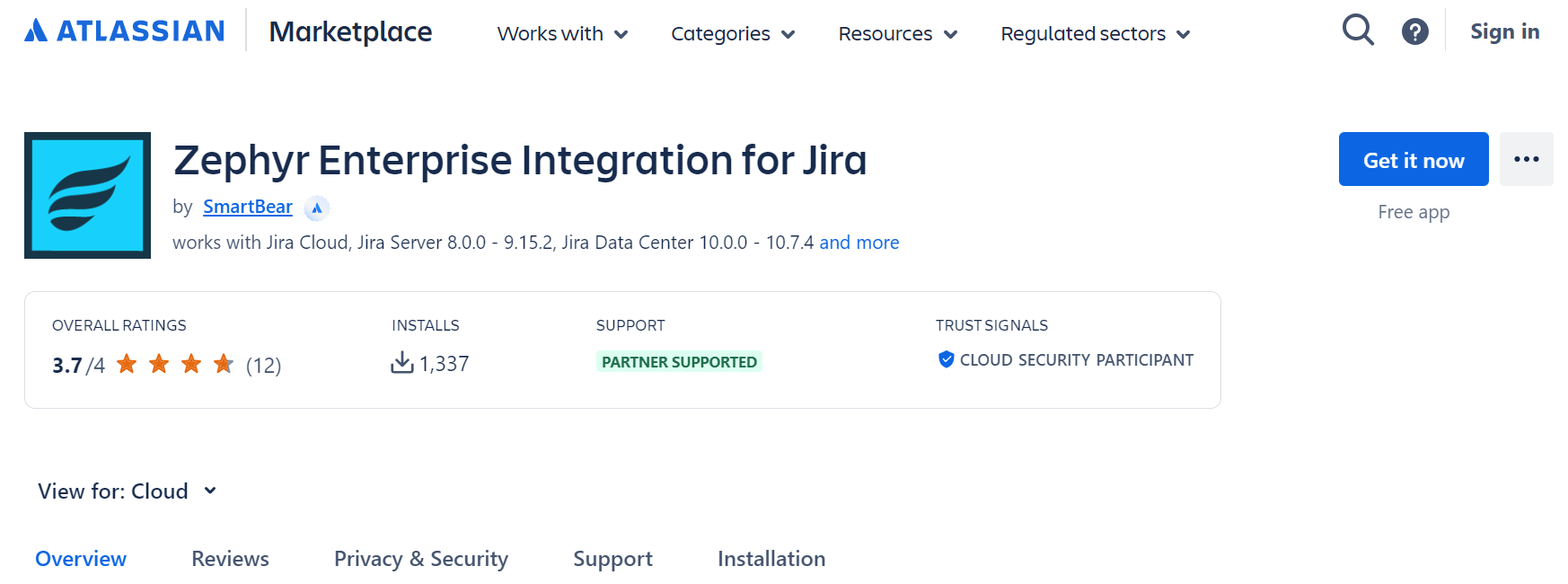Change the View for: Cloud selector

pyautogui.click(x=128, y=491)
